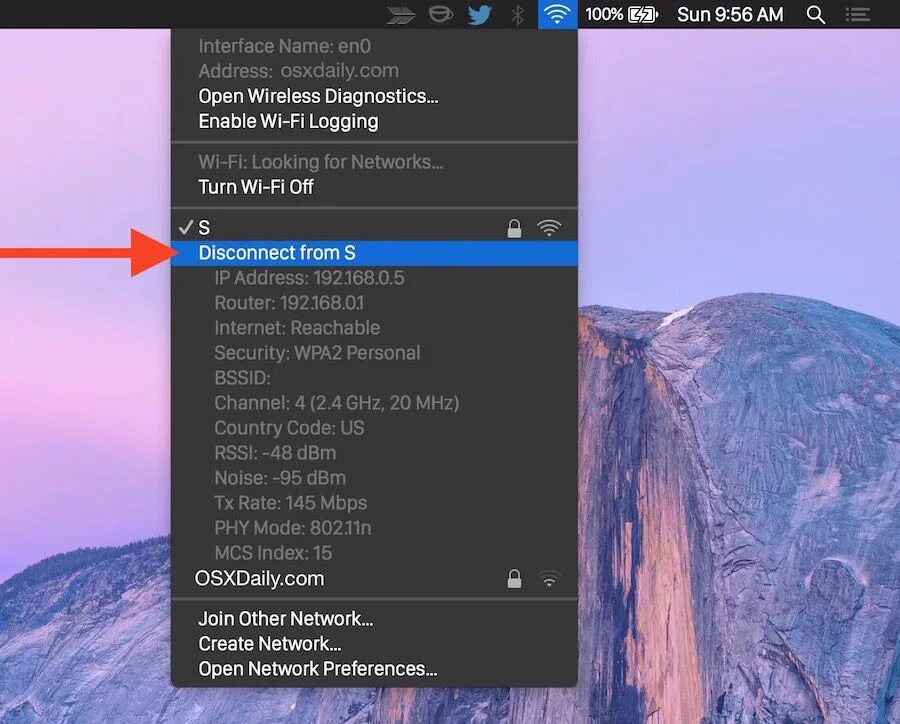This screenshot has width=900, height=724.
Task: Open Spotlight search magnifier icon
Action: tap(815, 14)
